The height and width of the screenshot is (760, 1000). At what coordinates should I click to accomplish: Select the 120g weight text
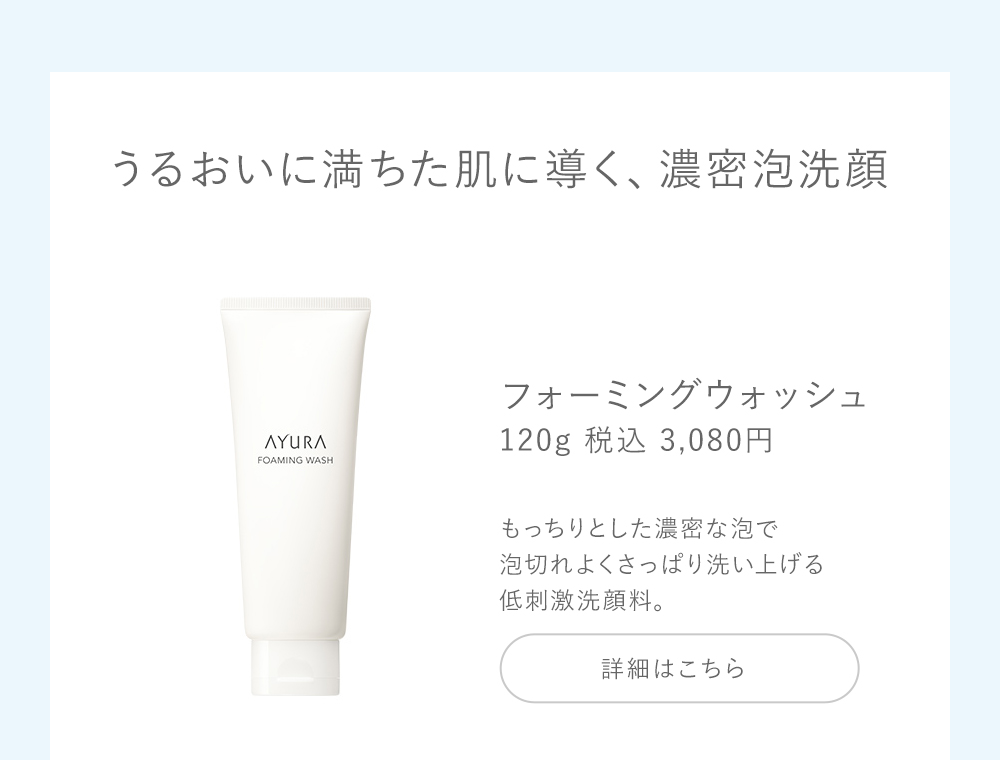point(534,441)
